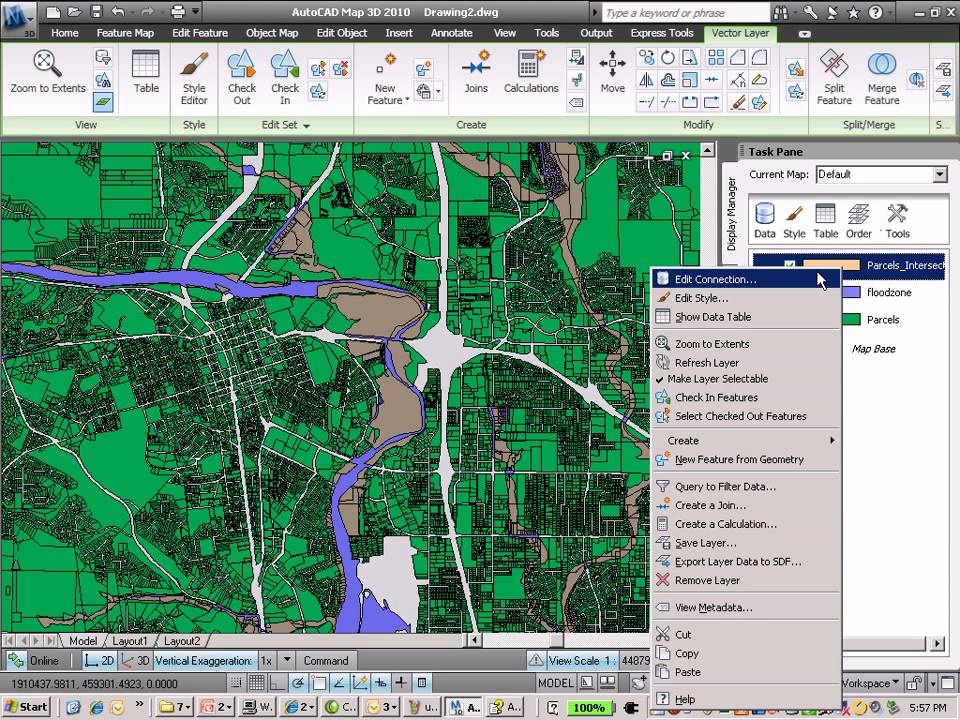Expand the Create submenu arrow
The image size is (960, 720).
coord(832,440)
